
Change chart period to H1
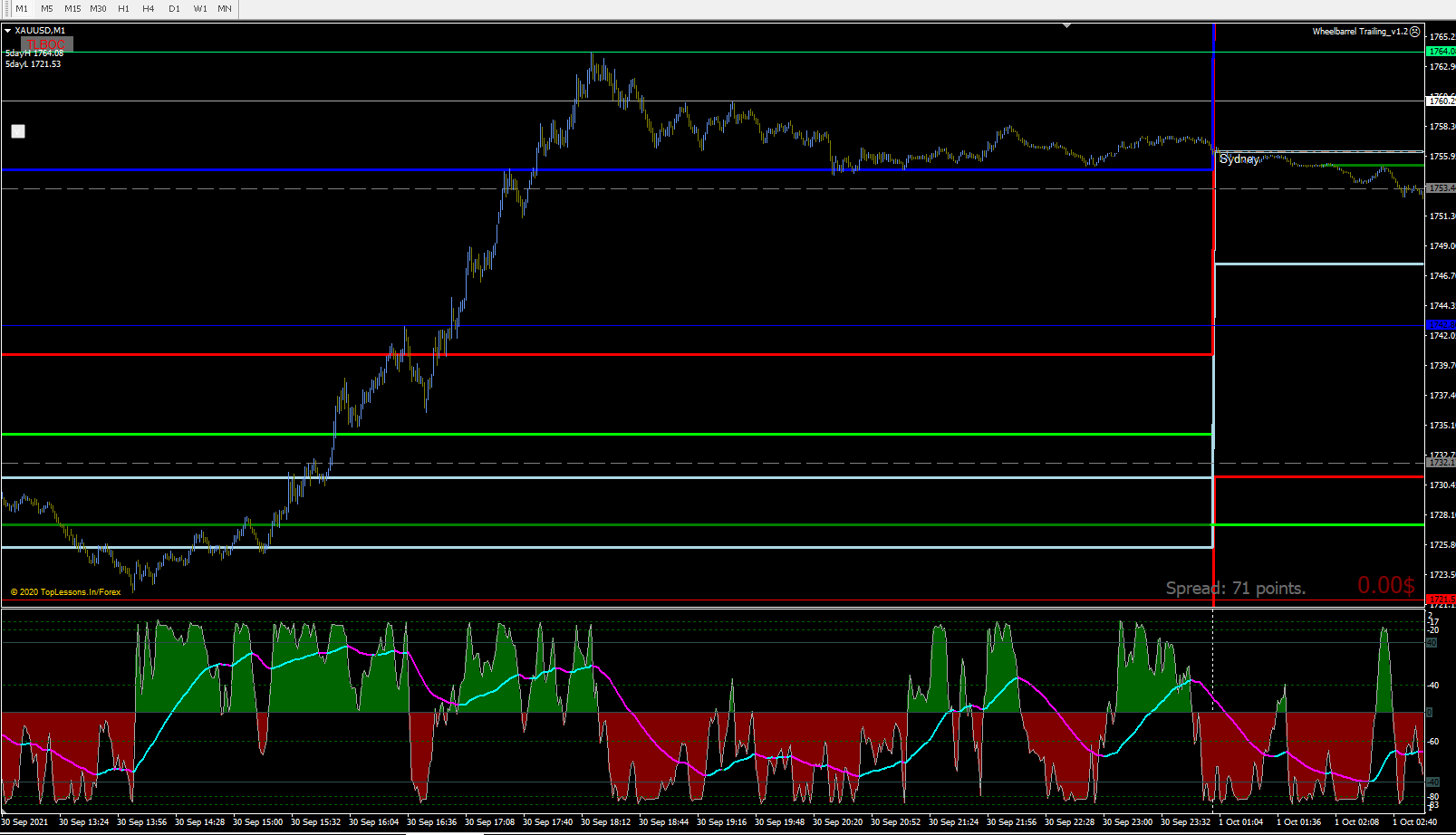124,8
